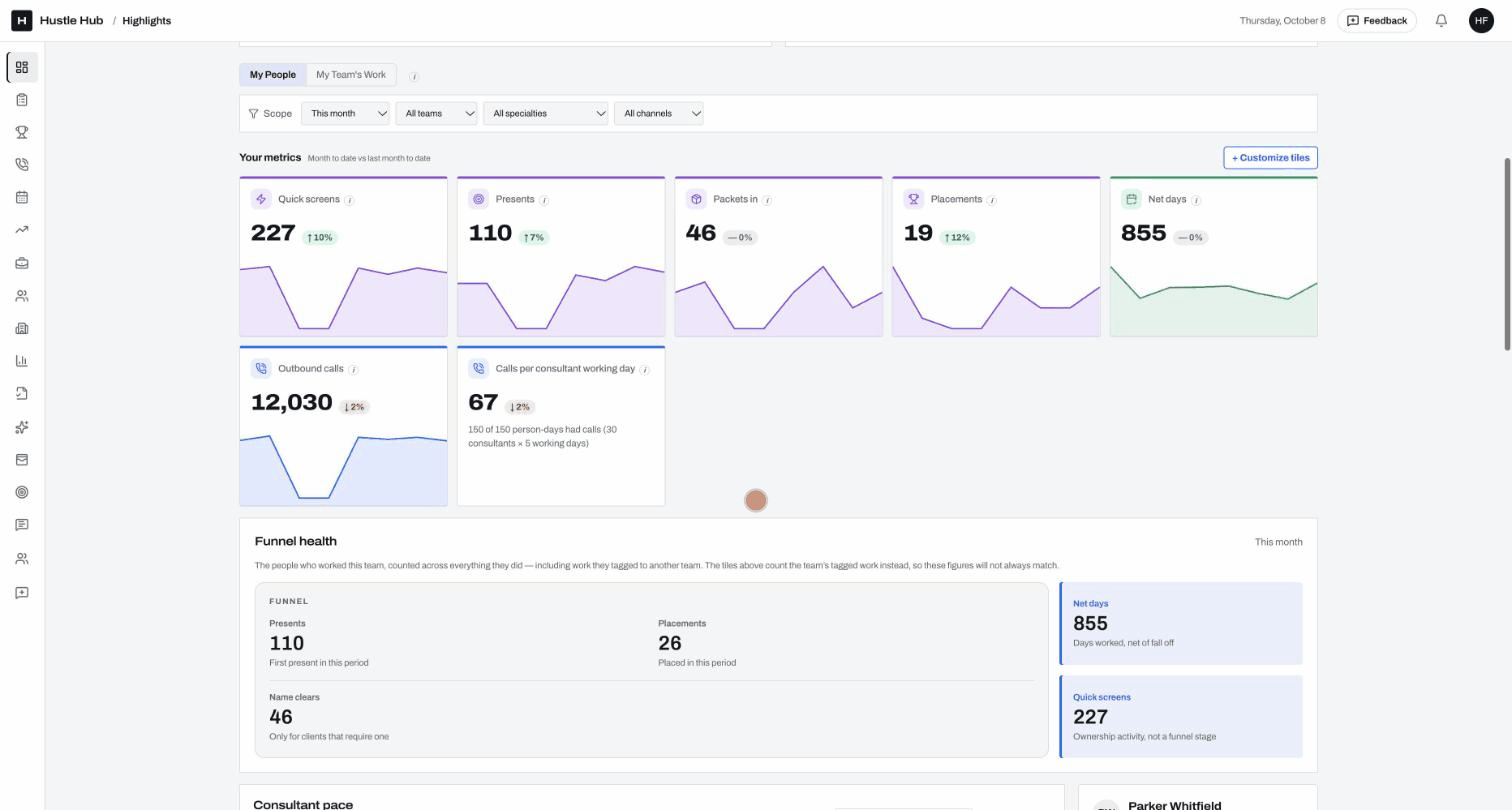The width and height of the screenshot is (1512, 810).
Task: Click the Consultant pace heading
Action: coord(303,804)
